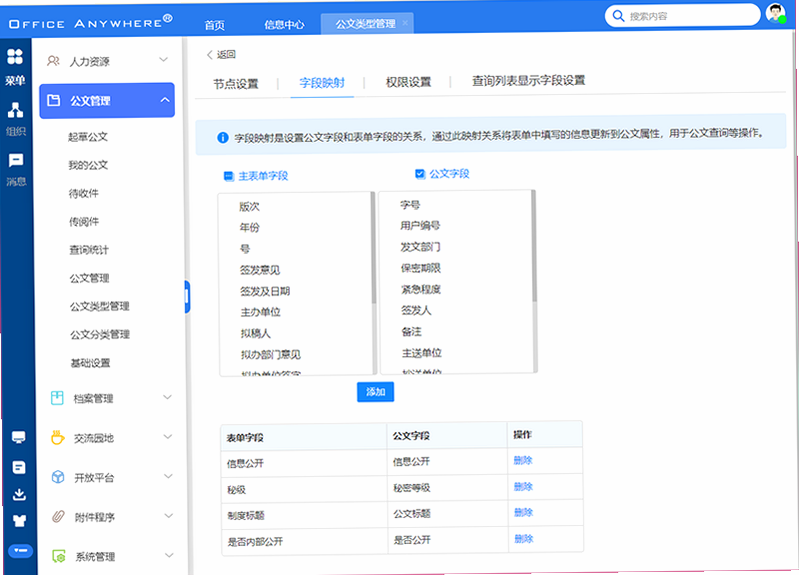Click the search magnifier icon
This screenshot has height=575, width=799.
(x=618, y=15)
